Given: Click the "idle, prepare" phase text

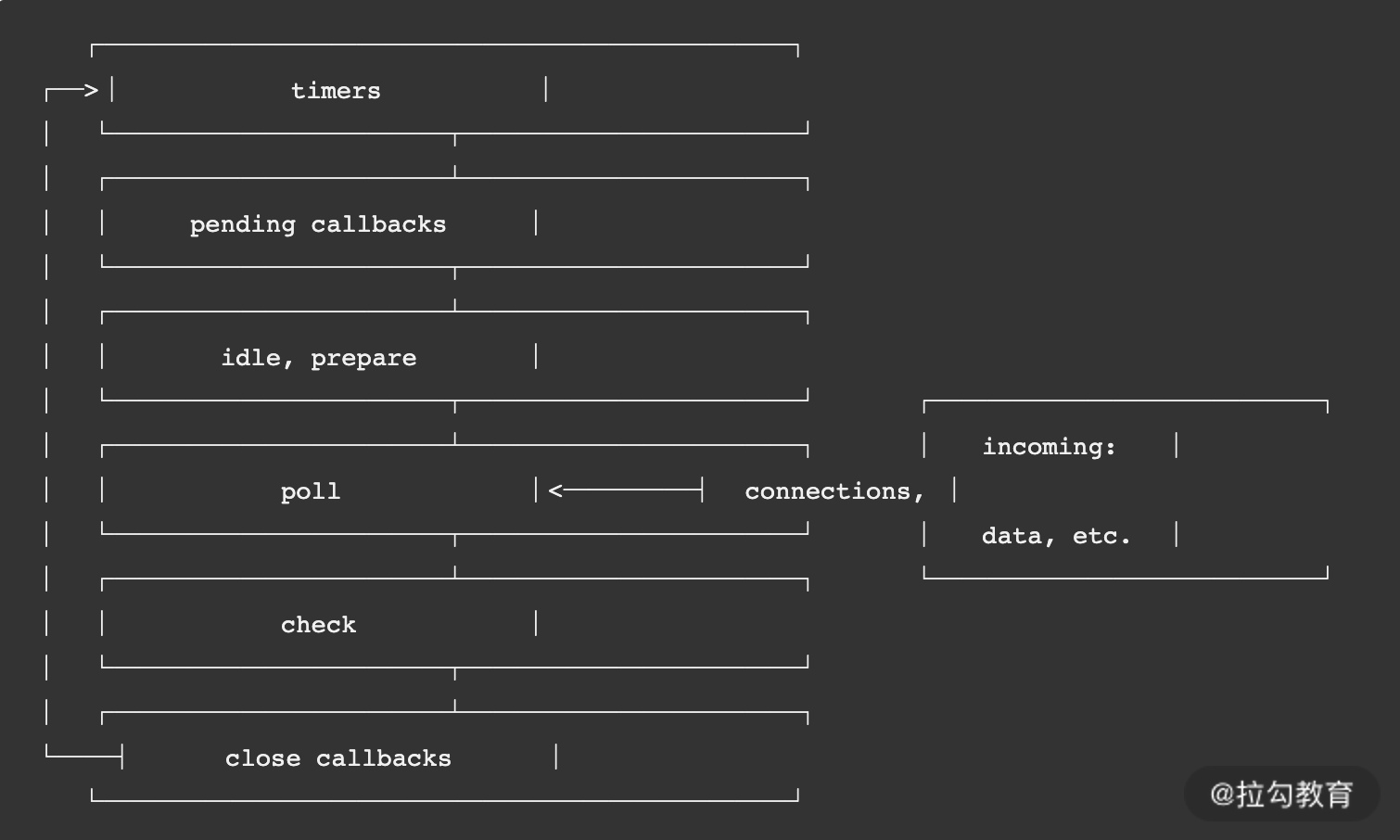Looking at the screenshot, I should click(x=318, y=358).
